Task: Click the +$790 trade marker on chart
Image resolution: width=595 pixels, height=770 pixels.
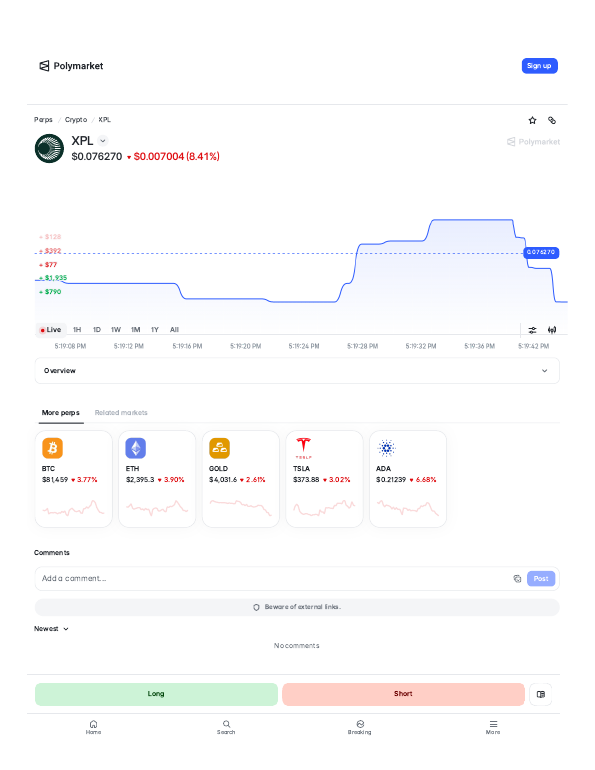Action: [x=50, y=292]
